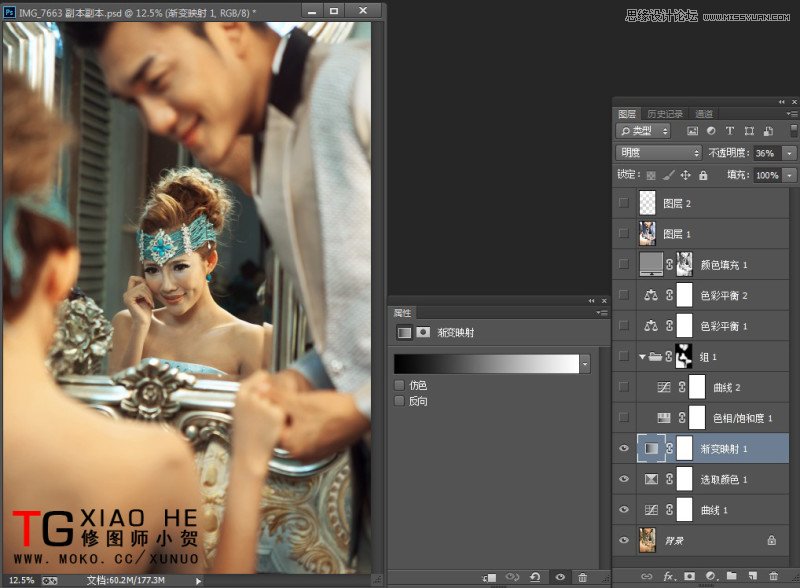Click the Link layers icon
This screenshot has height=588, width=800.
click(648, 577)
